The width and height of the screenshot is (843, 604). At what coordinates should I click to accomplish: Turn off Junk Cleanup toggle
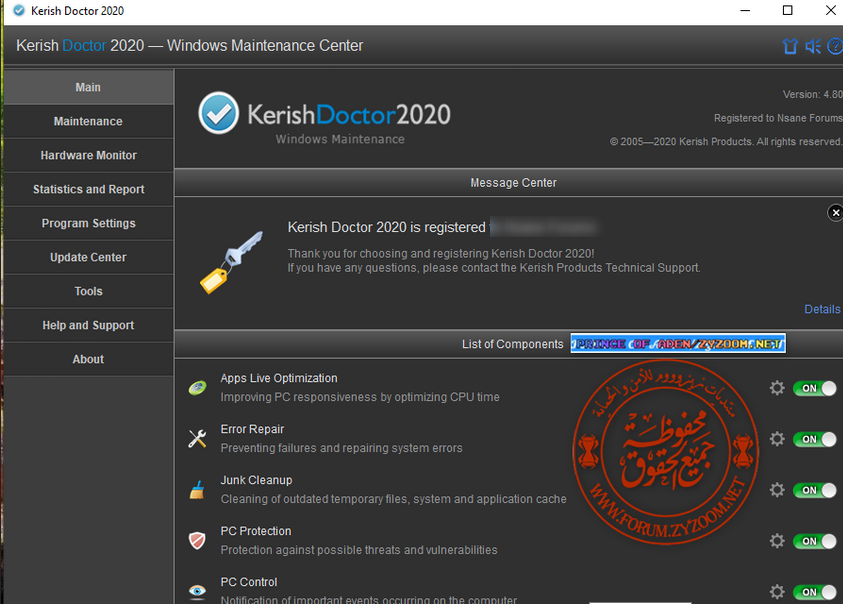click(x=815, y=490)
